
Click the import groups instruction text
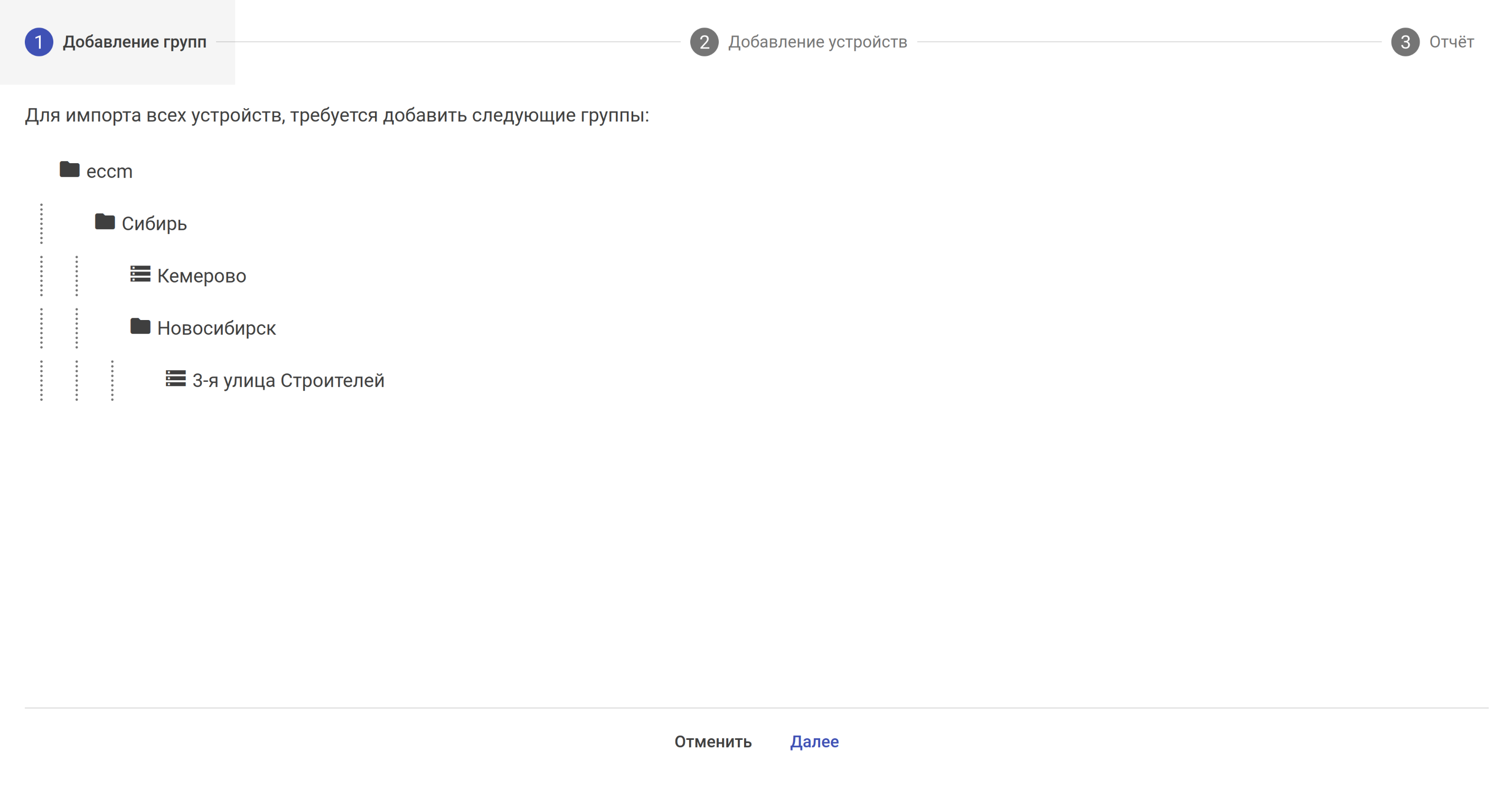(x=337, y=115)
